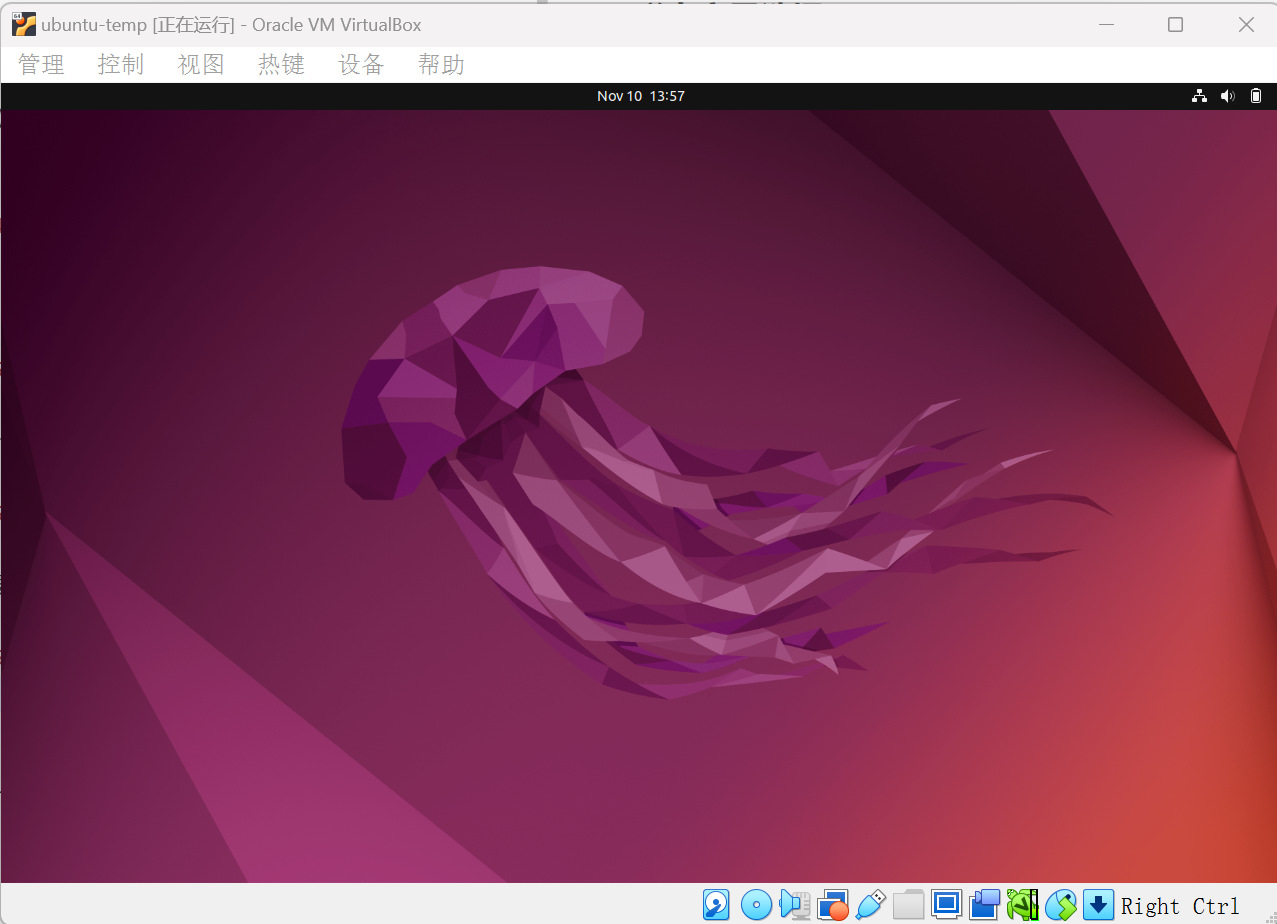Open the 帮助 menu
This screenshot has width=1277, height=924.
tap(441, 65)
